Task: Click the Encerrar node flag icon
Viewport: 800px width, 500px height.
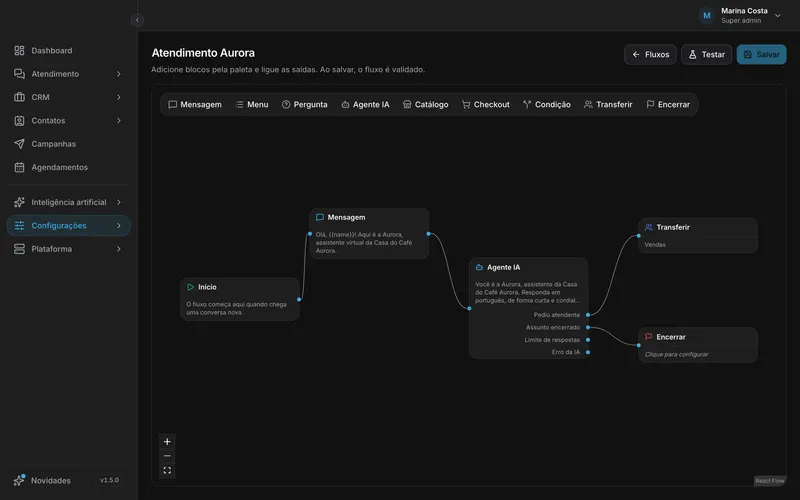Action: click(x=648, y=337)
